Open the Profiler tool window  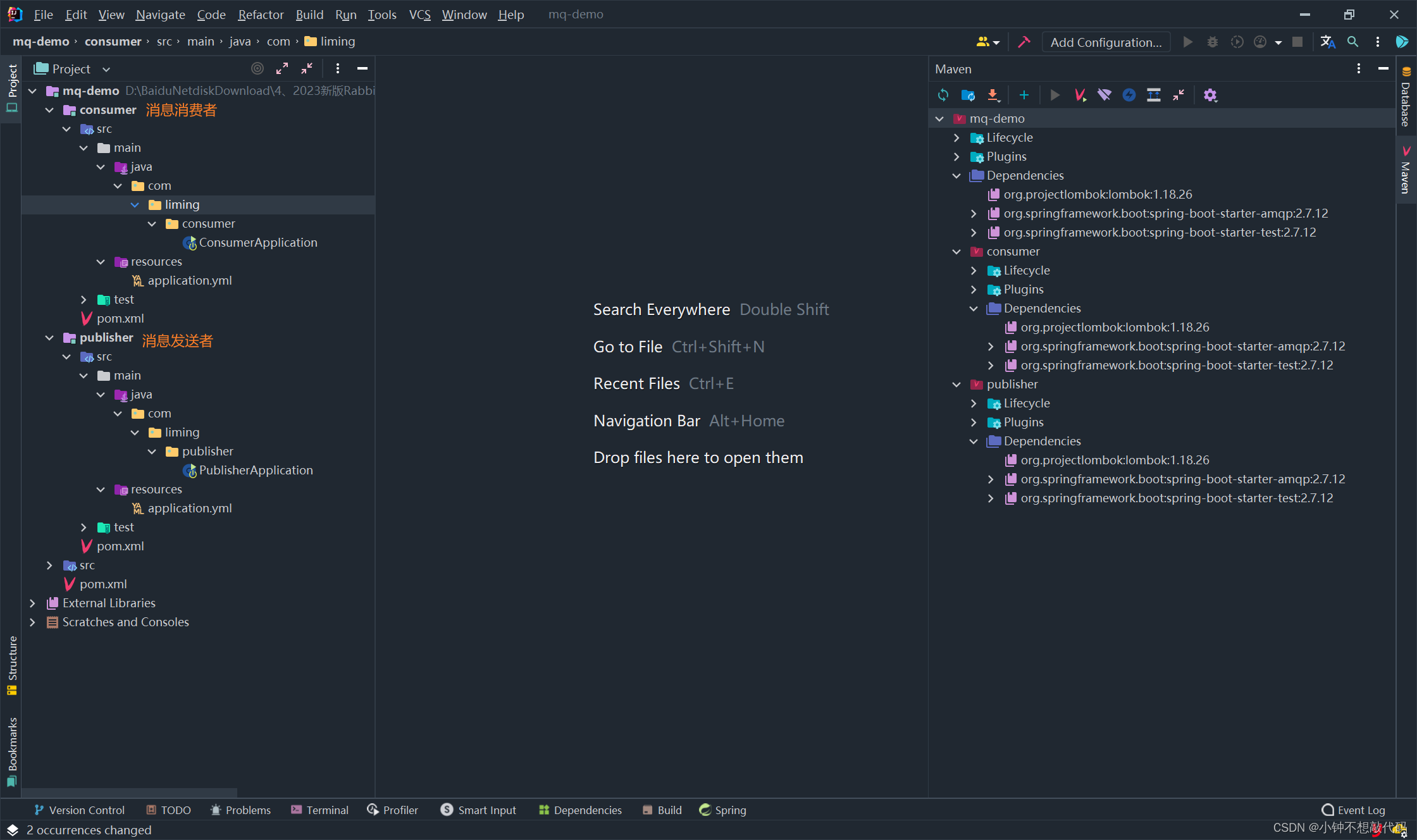(x=392, y=810)
